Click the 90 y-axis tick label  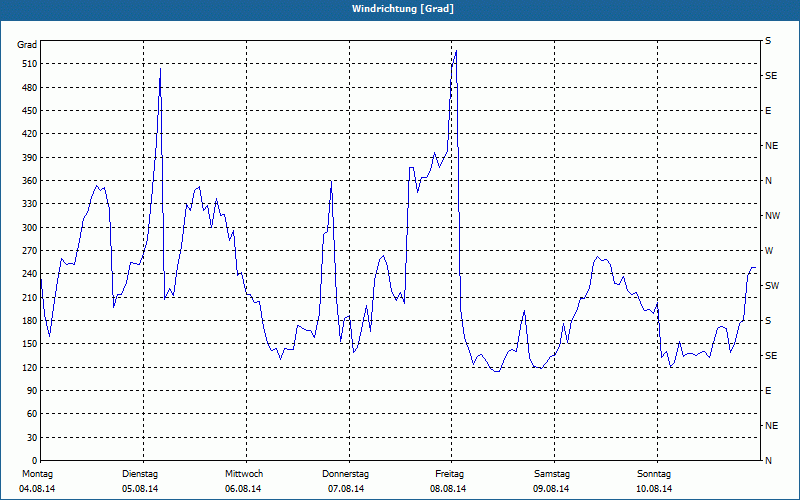pos(32,391)
